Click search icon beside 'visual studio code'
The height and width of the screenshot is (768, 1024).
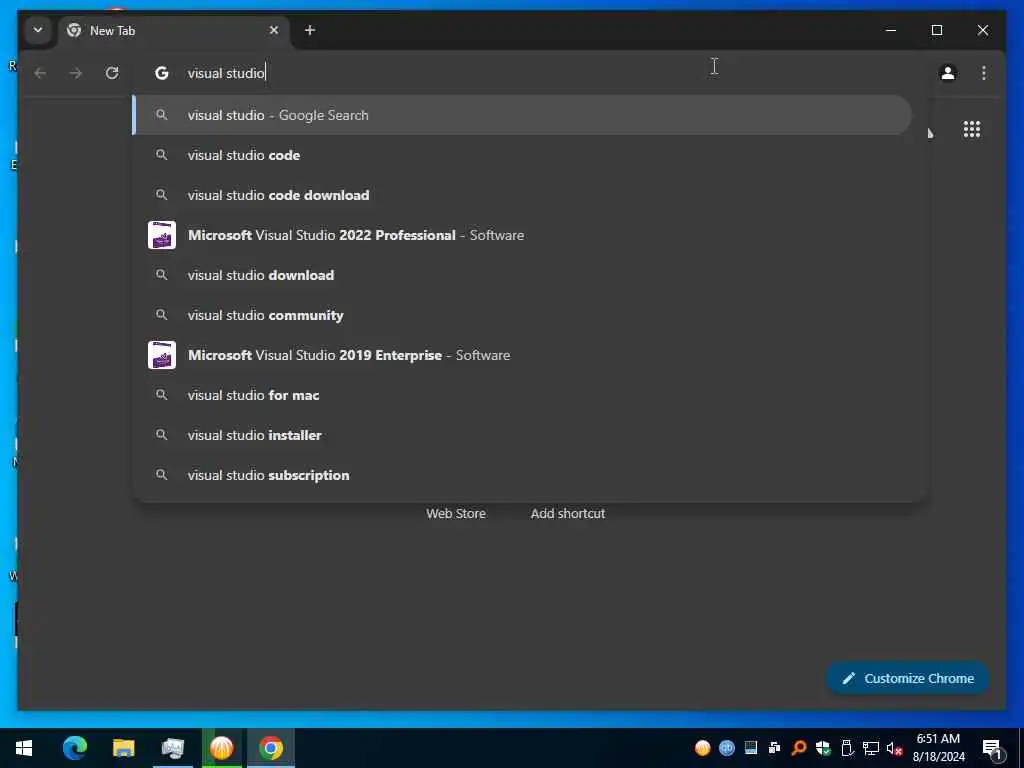[161, 155]
